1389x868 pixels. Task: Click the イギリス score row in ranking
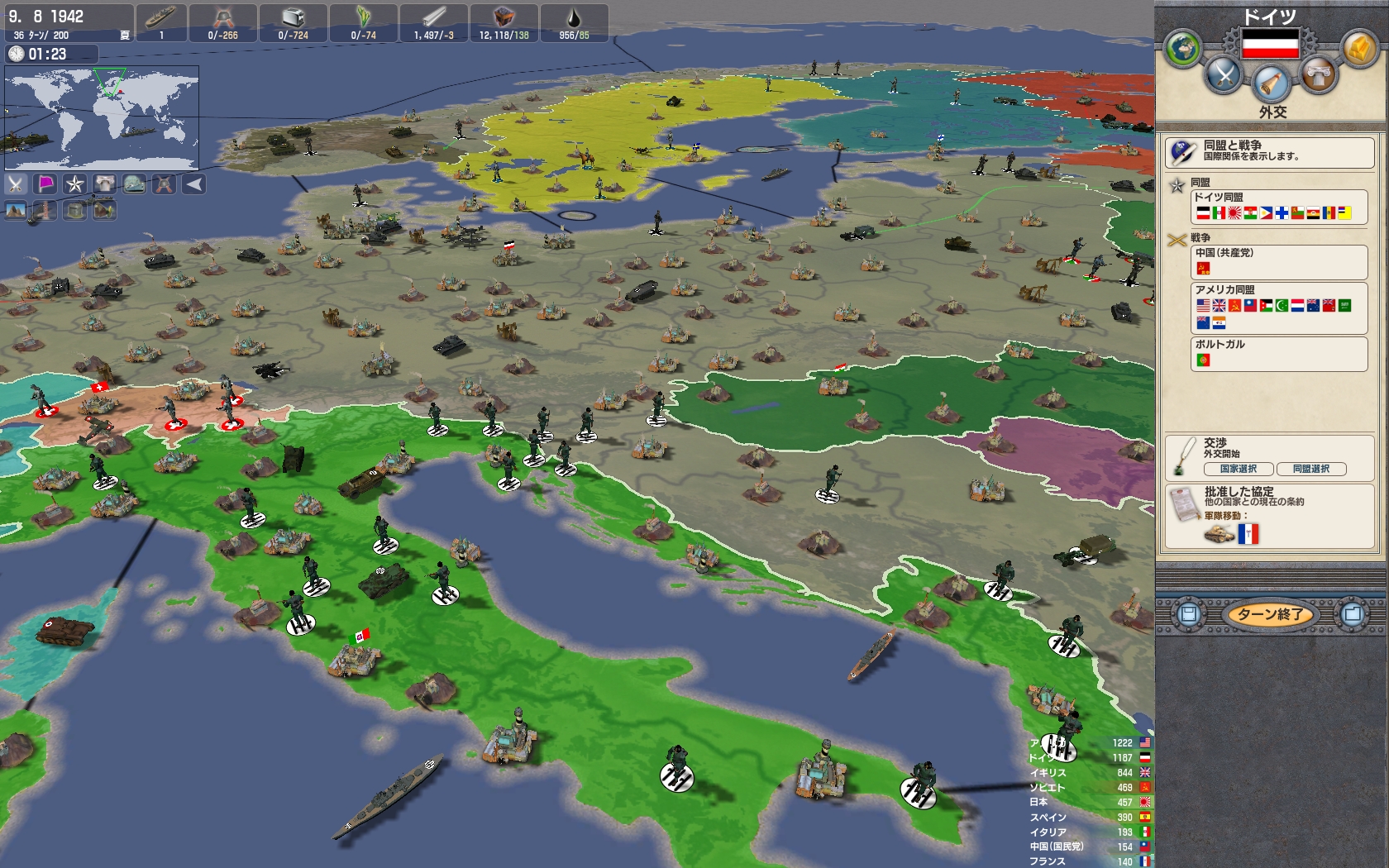point(1090,773)
